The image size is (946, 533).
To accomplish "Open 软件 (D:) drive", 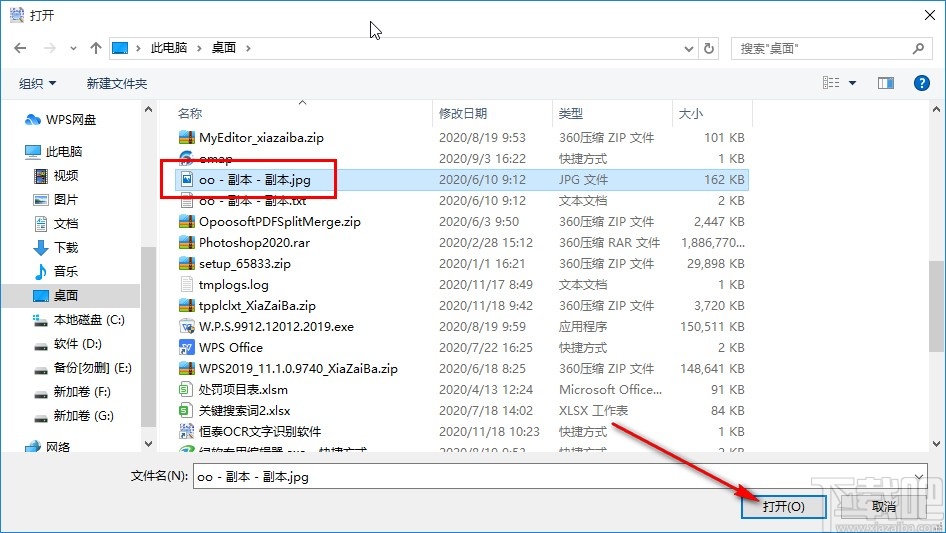I will click(68, 344).
